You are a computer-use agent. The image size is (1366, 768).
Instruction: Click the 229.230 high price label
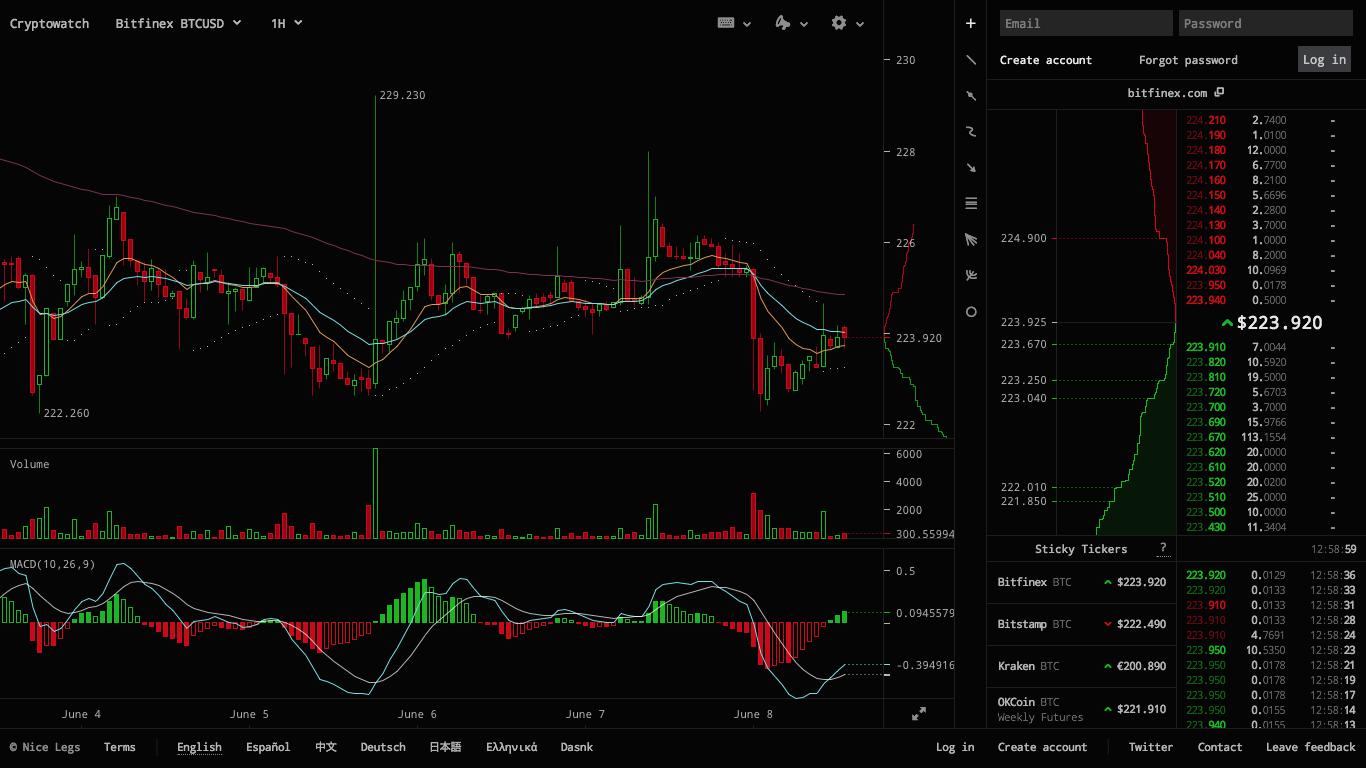tap(402, 95)
